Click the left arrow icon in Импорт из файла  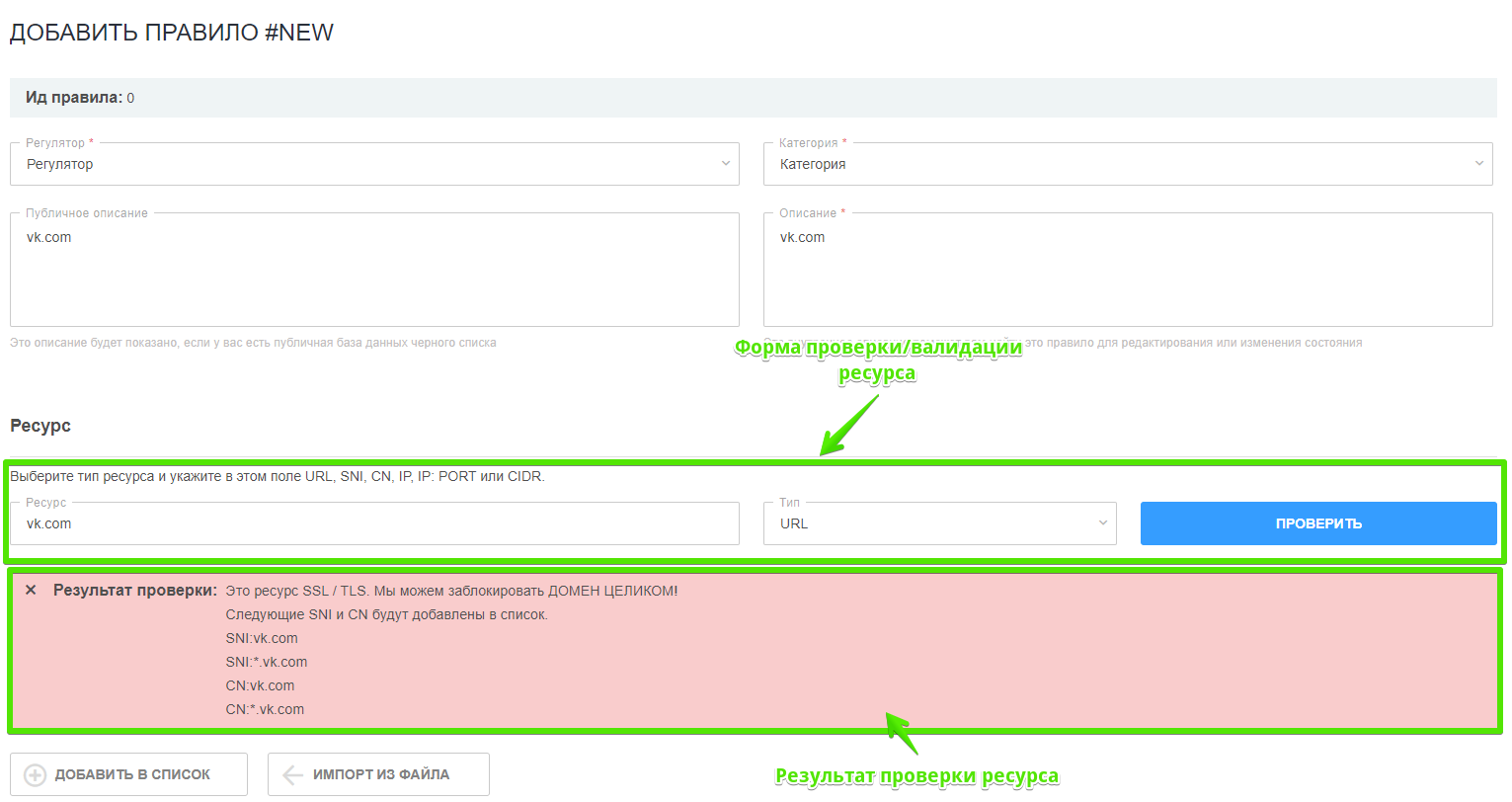tap(293, 775)
